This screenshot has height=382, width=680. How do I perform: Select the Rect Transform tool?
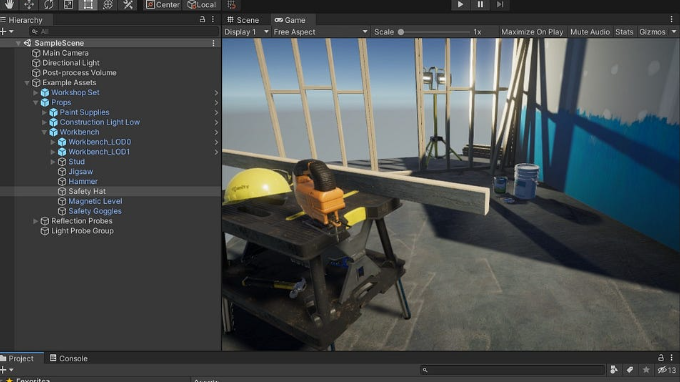pyautogui.click(x=88, y=5)
